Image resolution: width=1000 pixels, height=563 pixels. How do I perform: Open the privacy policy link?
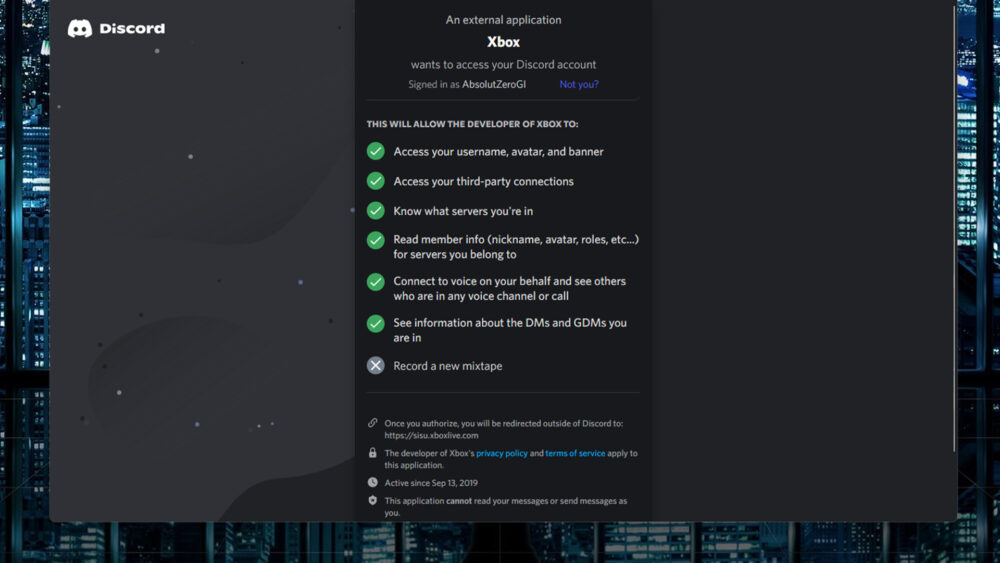[x=501, y=453]
